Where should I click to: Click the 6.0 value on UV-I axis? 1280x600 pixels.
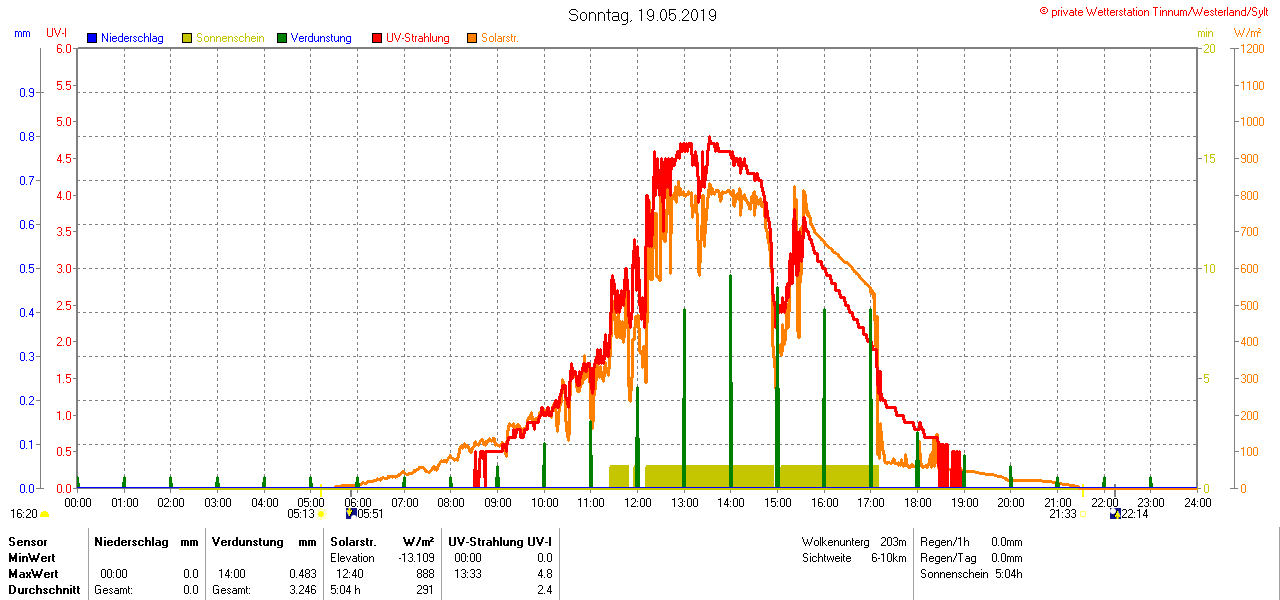pos(64,48)
